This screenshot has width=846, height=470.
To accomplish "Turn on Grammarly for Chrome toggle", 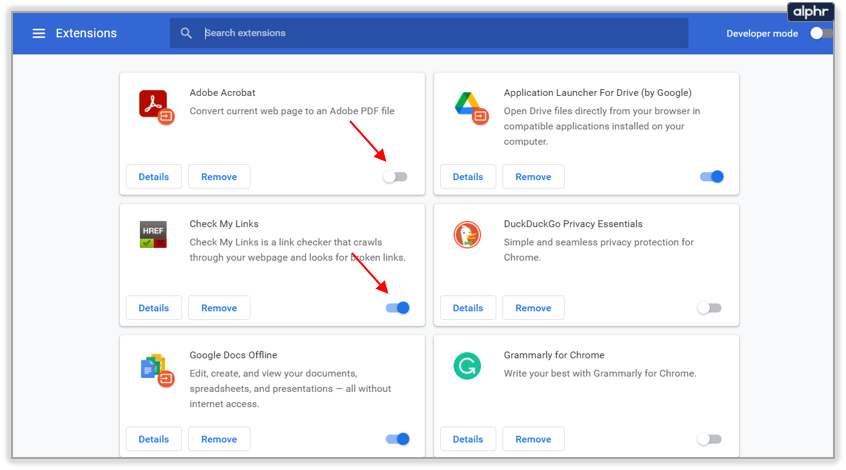I will tap(709, 439).
